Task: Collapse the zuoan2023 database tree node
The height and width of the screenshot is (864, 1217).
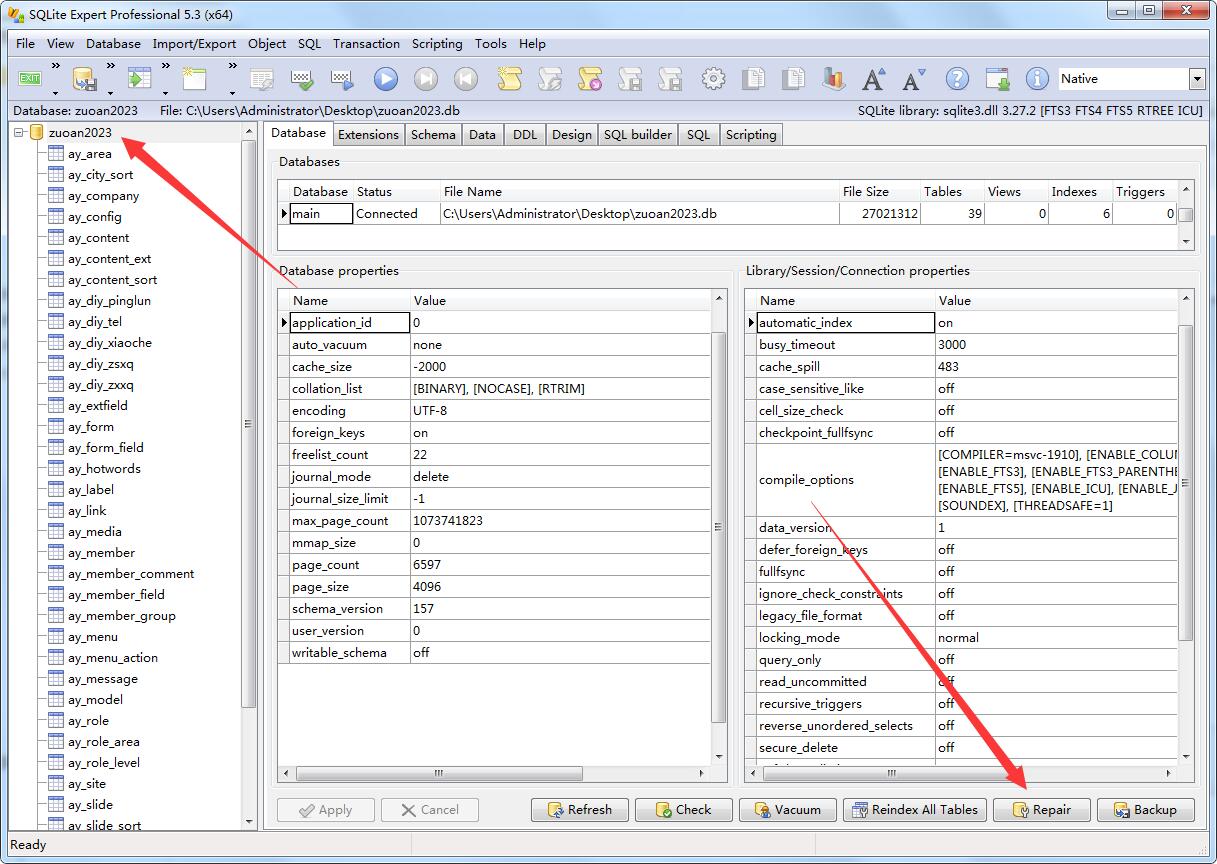Action: tap(19, 132)
